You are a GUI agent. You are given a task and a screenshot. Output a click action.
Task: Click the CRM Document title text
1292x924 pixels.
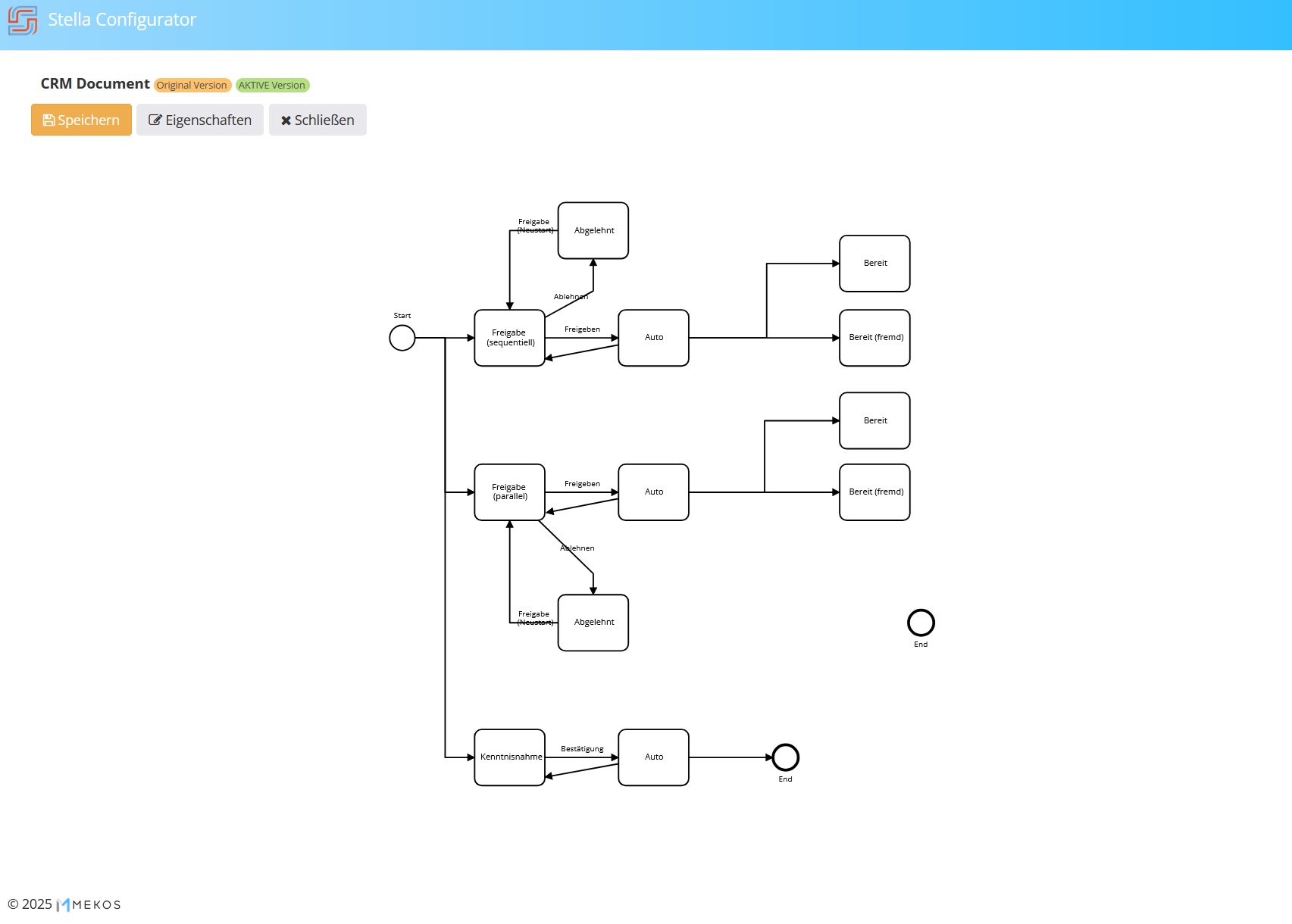tap(94, 83)
